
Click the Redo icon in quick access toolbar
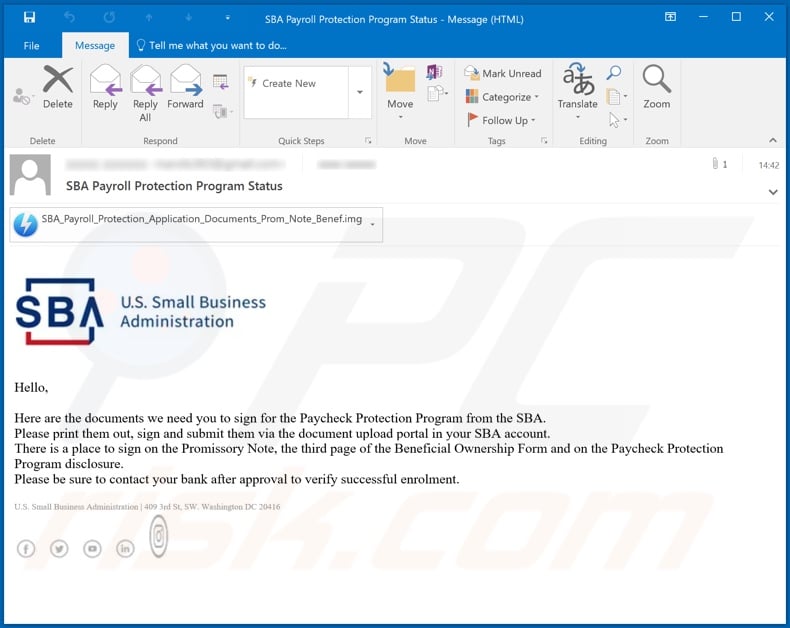coord(109,18)
